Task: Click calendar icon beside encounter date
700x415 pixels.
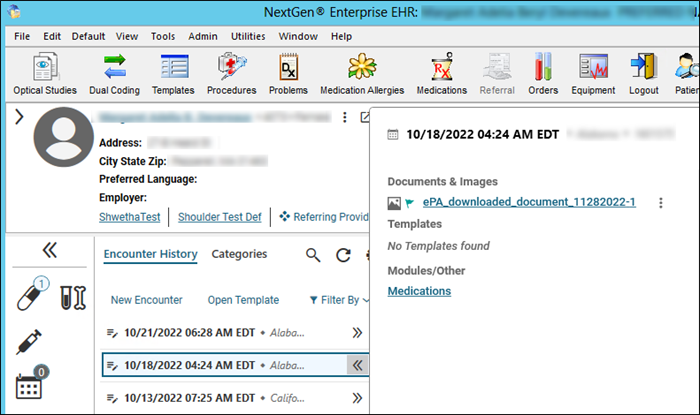Action: 393,134
